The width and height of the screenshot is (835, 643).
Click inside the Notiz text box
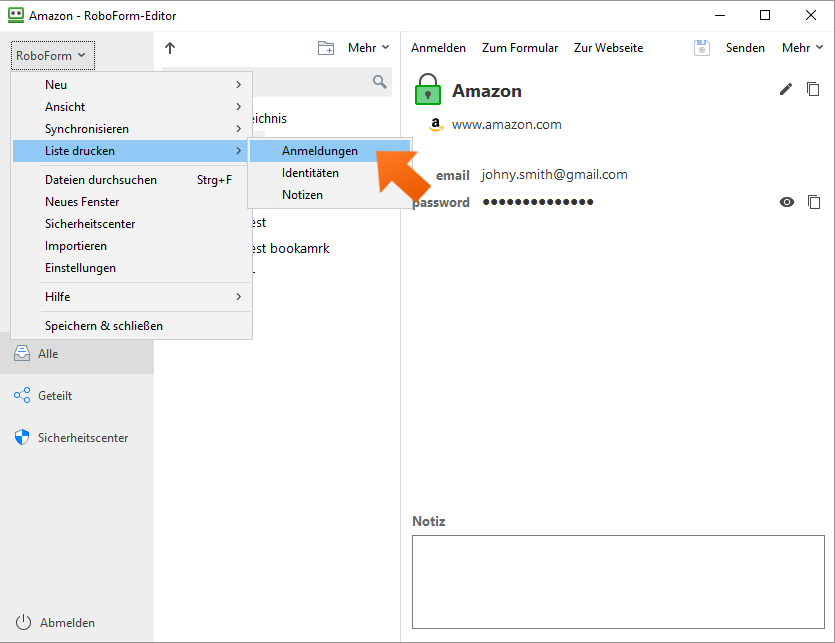[618, 582]
